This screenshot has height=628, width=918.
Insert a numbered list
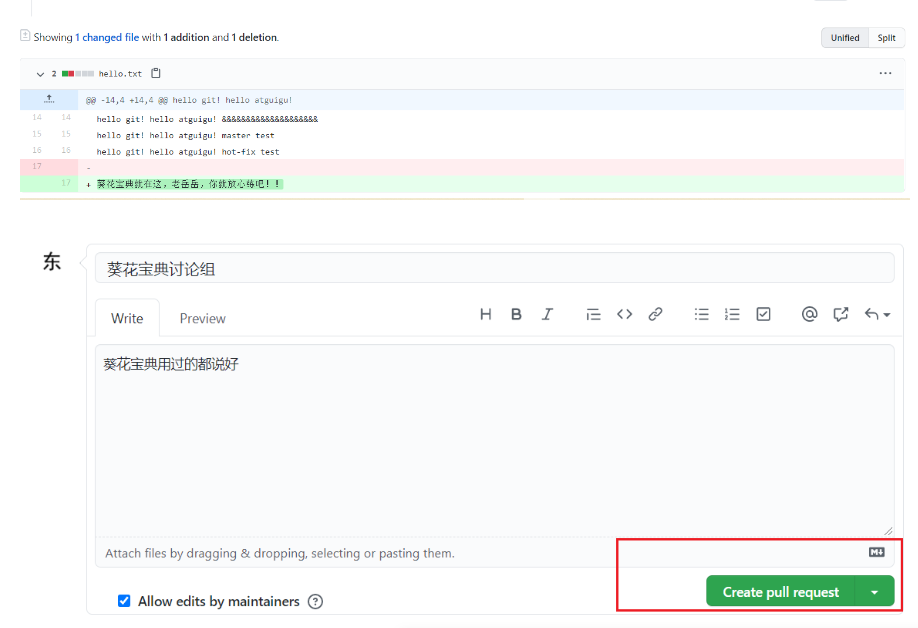(x=732, y=314)
